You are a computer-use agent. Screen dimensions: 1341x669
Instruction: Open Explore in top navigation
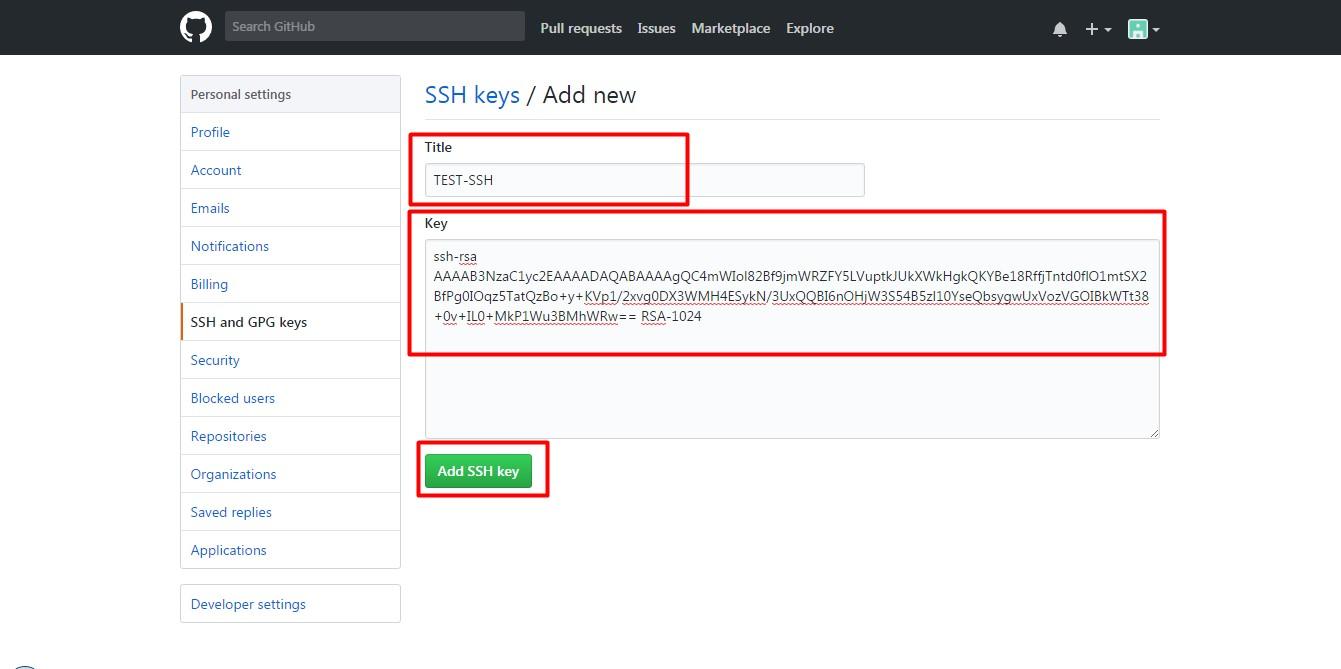click(x=810, y=28)
